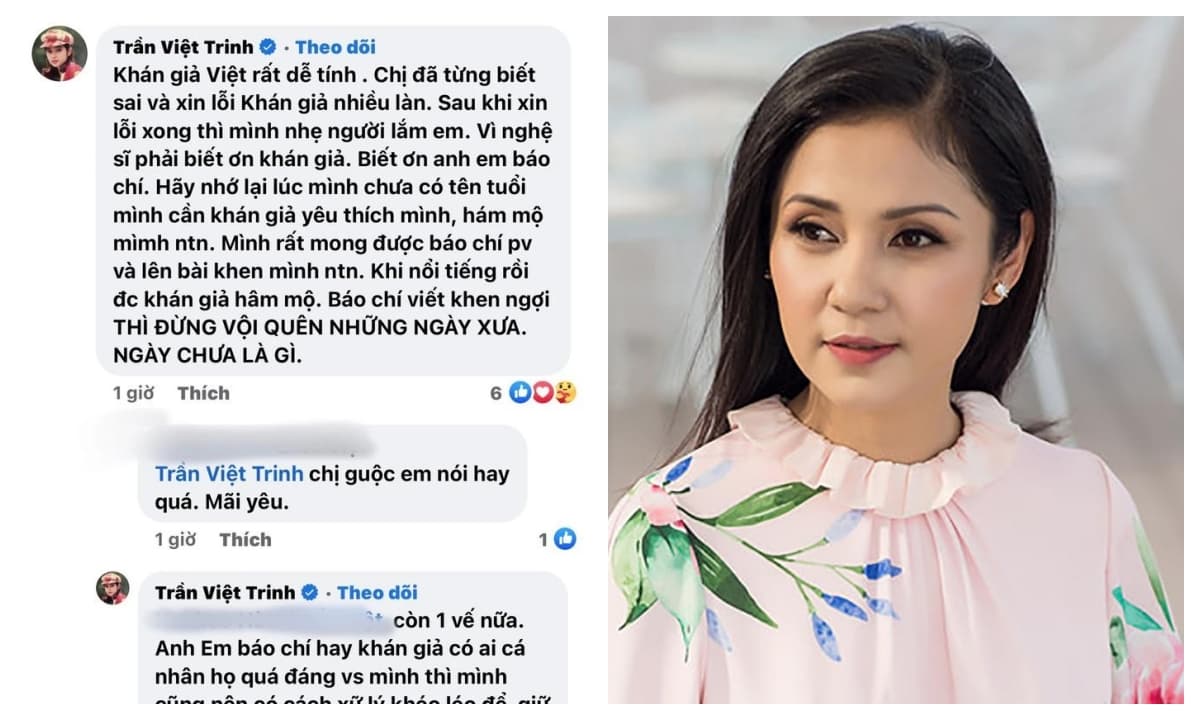Screen dimensions: 1200x720
Task: Like the reply comment using Thích
Action: click(x=245, y=539)
